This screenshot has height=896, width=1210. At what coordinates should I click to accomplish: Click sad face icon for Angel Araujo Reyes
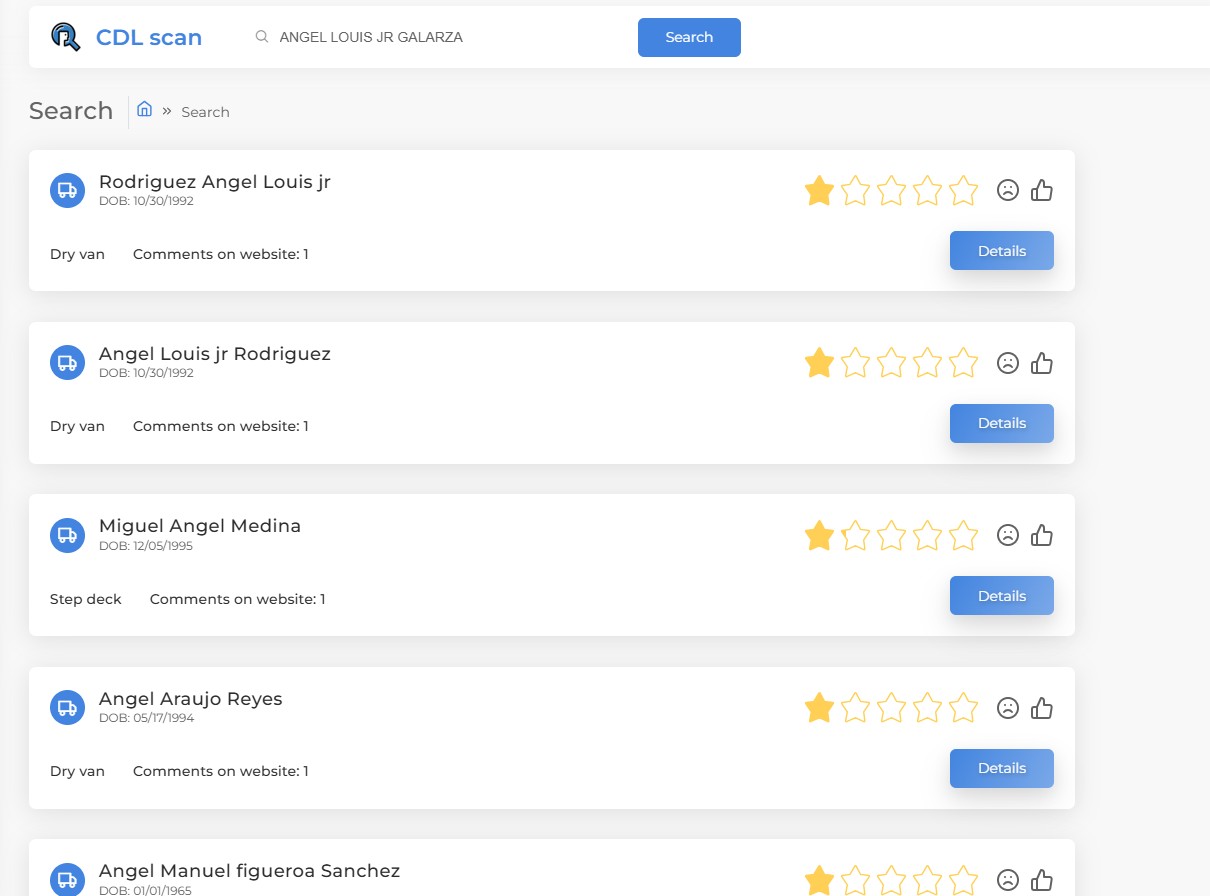point(1008,708)
